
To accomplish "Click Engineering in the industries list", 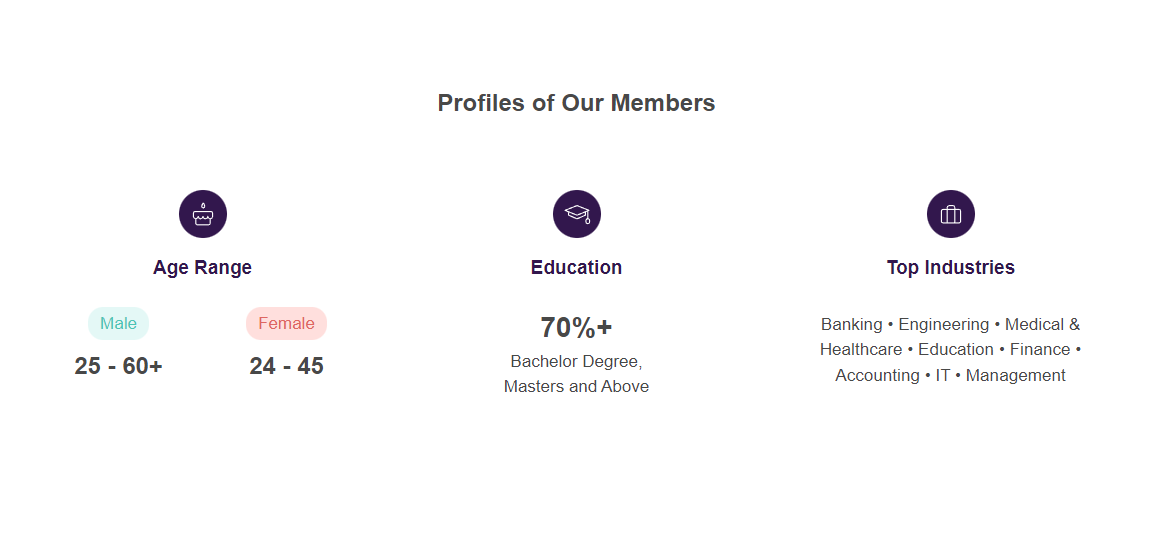I will (x=943, y=324).
